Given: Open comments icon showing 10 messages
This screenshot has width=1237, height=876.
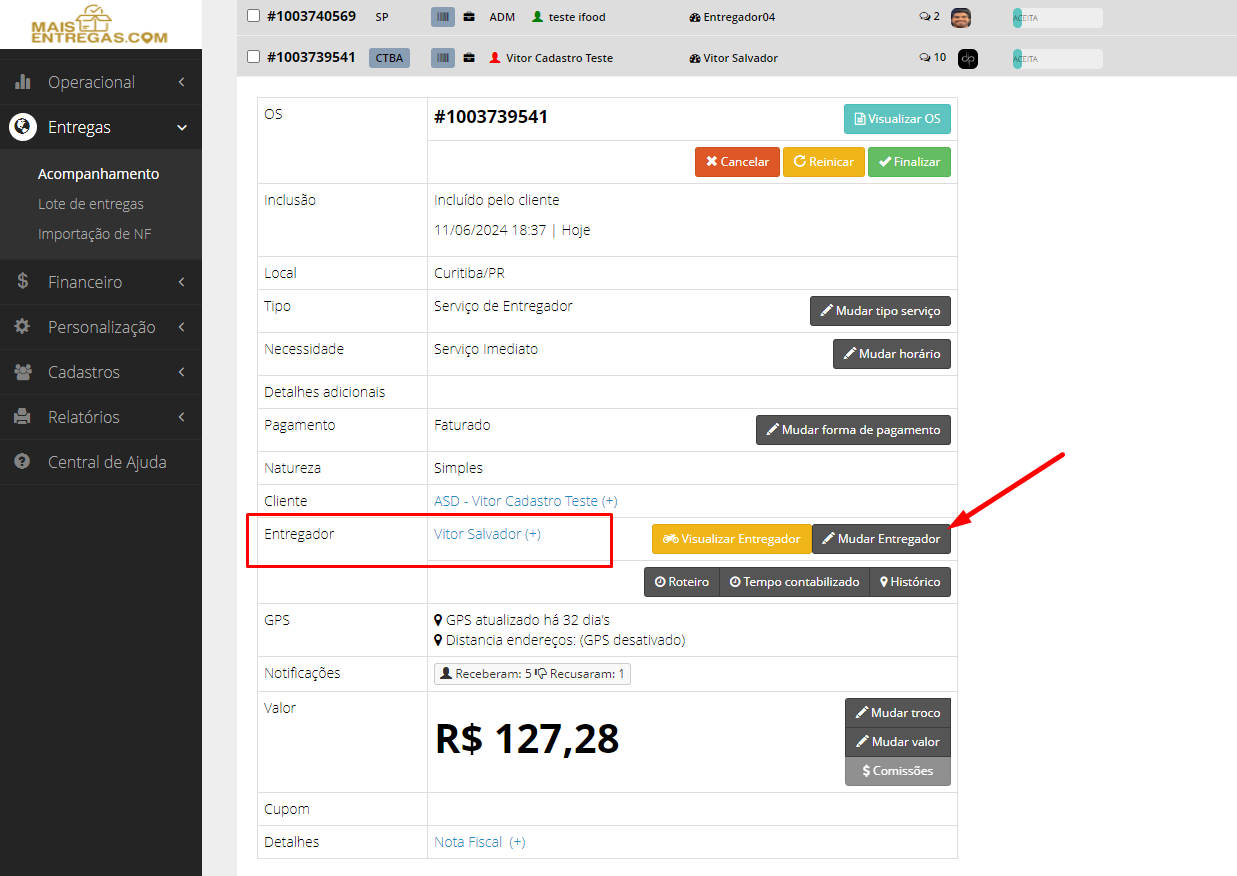Looking at the screenshot, I should click(932, 58).
